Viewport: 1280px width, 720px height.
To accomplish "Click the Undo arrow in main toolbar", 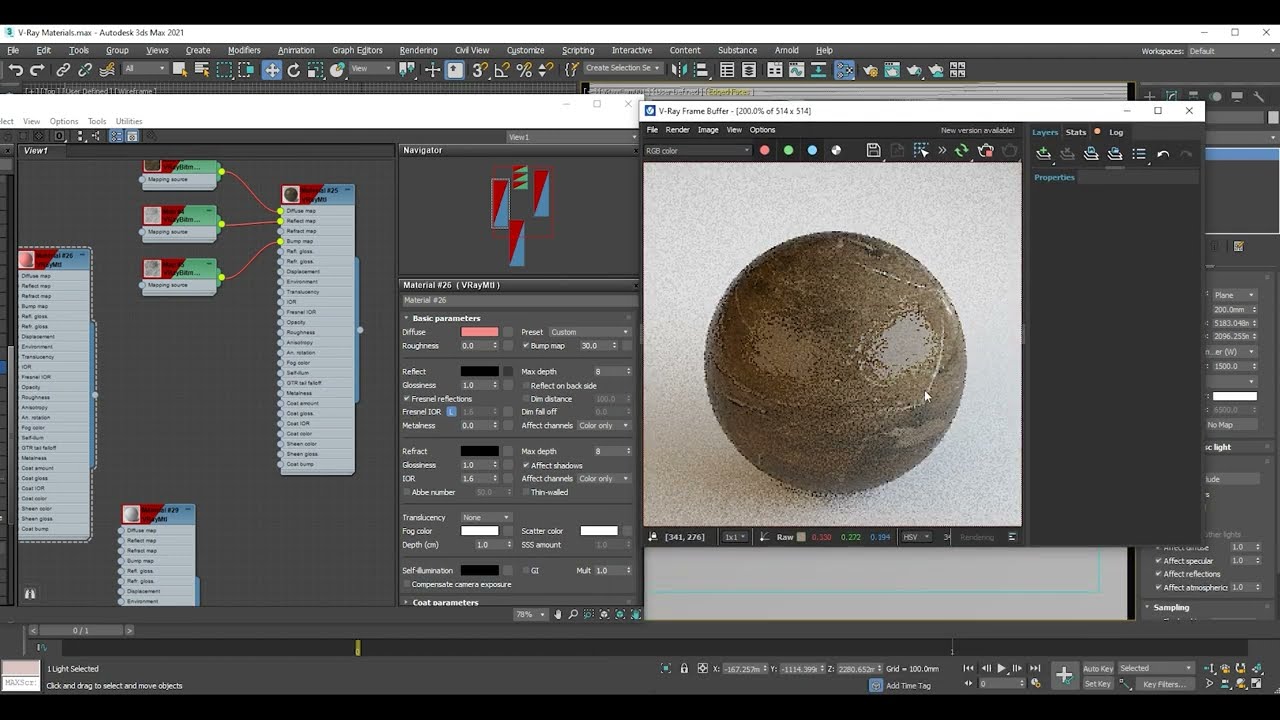I will [15, 70].
